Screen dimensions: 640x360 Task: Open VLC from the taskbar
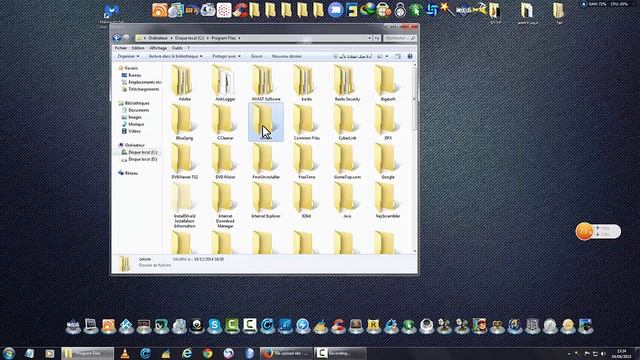click(124, 353)
